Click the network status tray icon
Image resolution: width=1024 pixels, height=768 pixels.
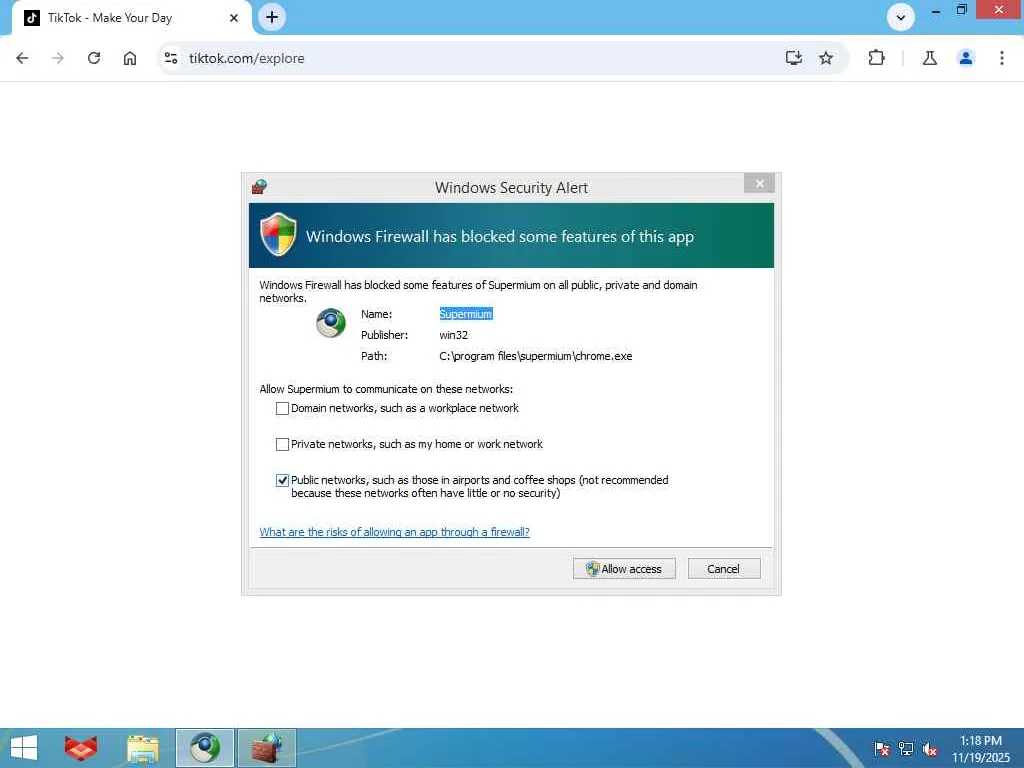tap(906, 748)
